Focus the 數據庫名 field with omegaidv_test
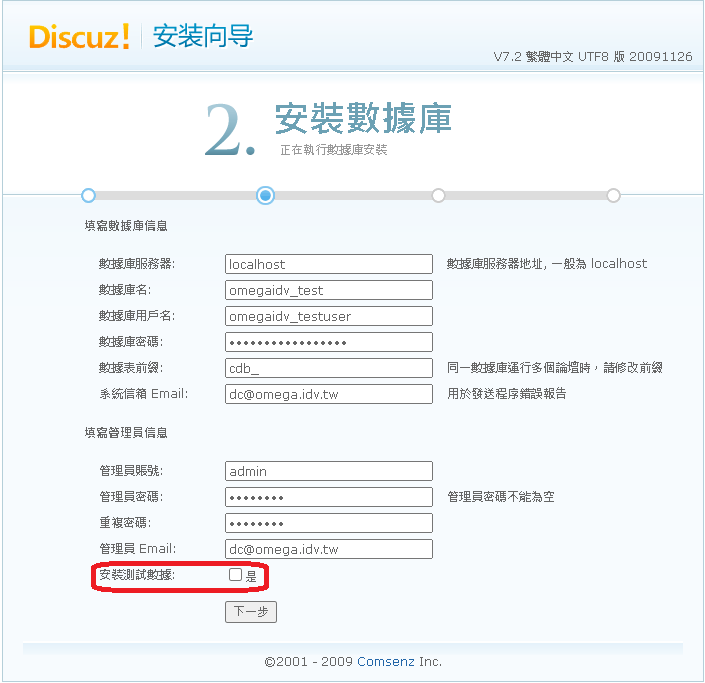The image size is (705, 683). point(328,290)
